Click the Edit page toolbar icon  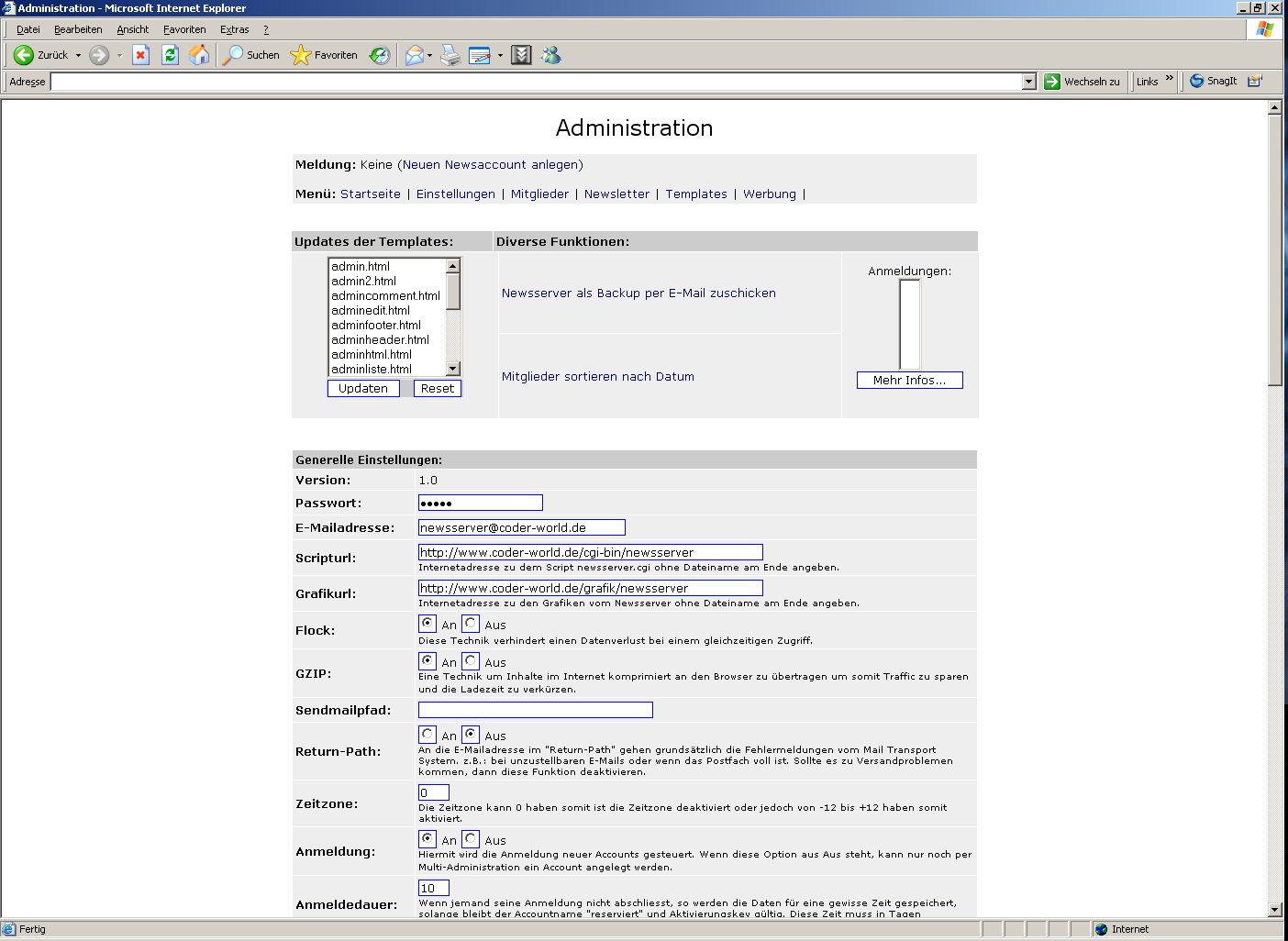coord(480,55)
